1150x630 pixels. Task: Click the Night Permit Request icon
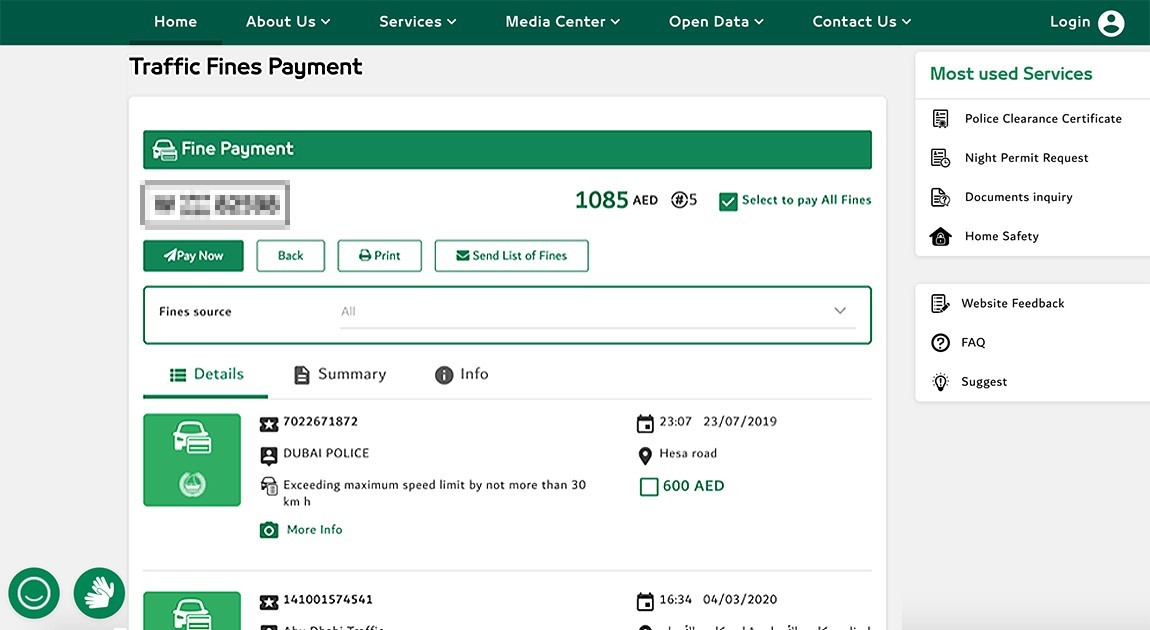pyautogui.click(x=940, y=158)
